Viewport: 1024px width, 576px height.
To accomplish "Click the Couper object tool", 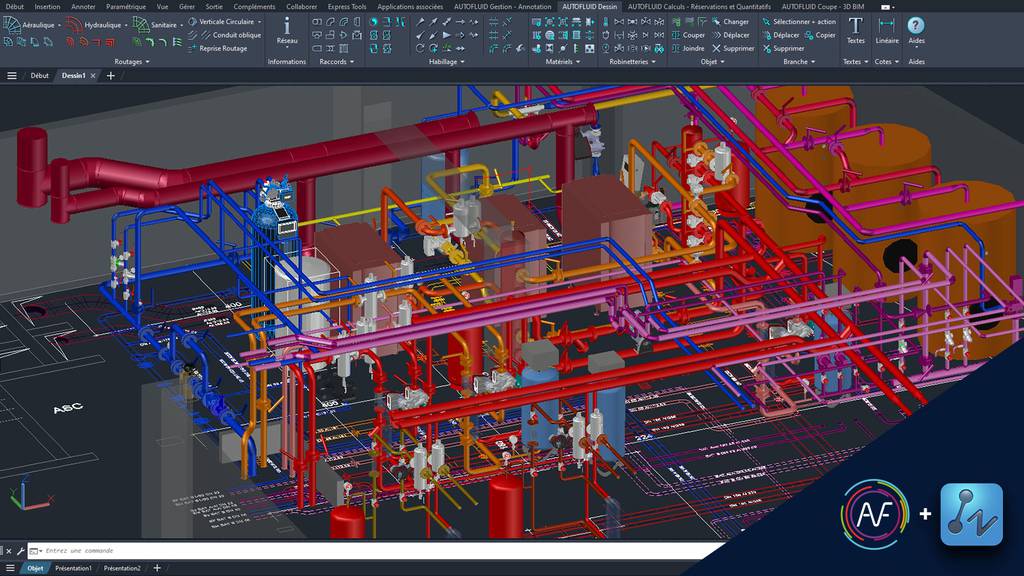I will click(x=688, y=35).
